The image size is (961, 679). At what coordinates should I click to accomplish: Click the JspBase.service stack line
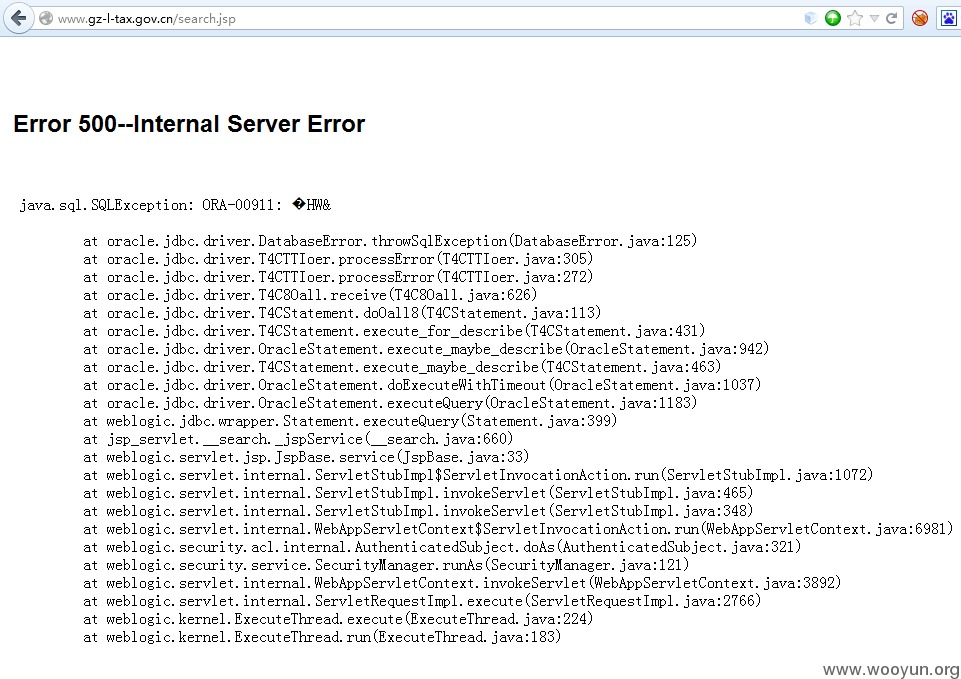306,457
